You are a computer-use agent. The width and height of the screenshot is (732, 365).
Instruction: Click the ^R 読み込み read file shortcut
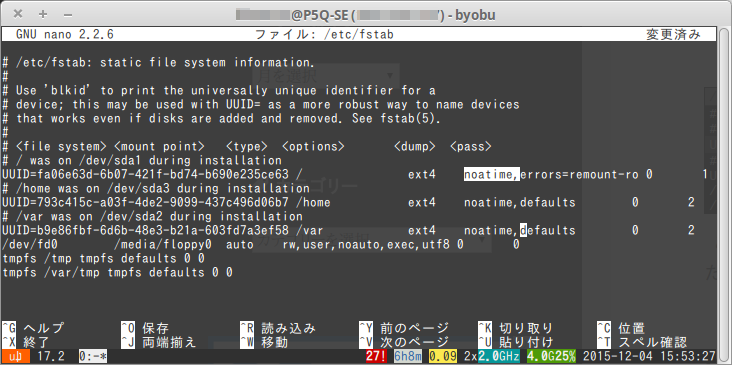pos(278,328)
